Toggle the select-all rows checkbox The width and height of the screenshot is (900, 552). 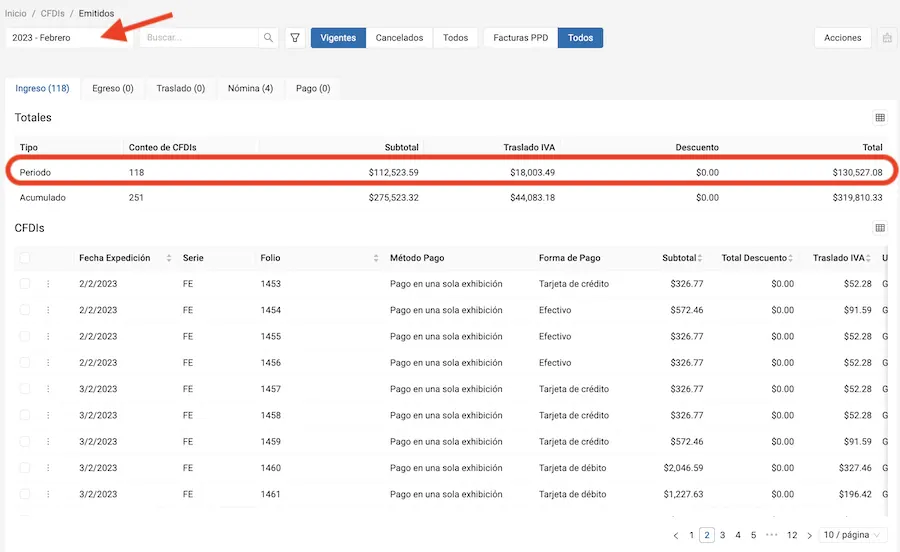(x=25, y=258)
